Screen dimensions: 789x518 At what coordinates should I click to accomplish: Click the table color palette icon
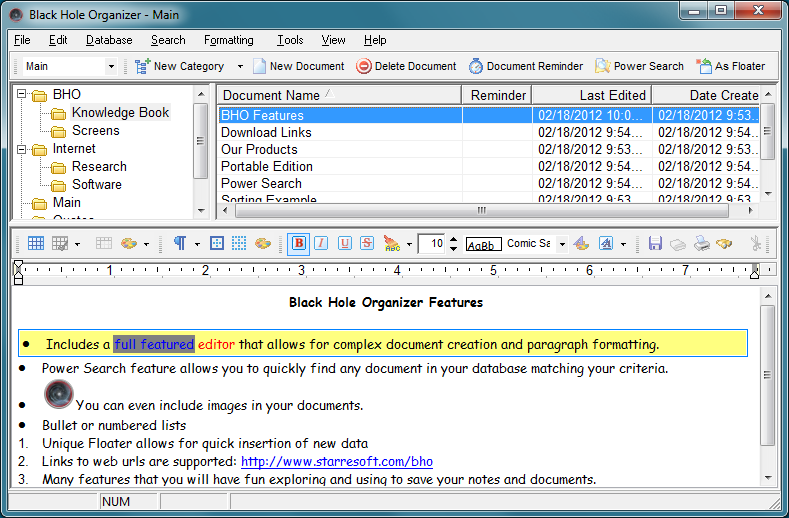coord(129,244)
